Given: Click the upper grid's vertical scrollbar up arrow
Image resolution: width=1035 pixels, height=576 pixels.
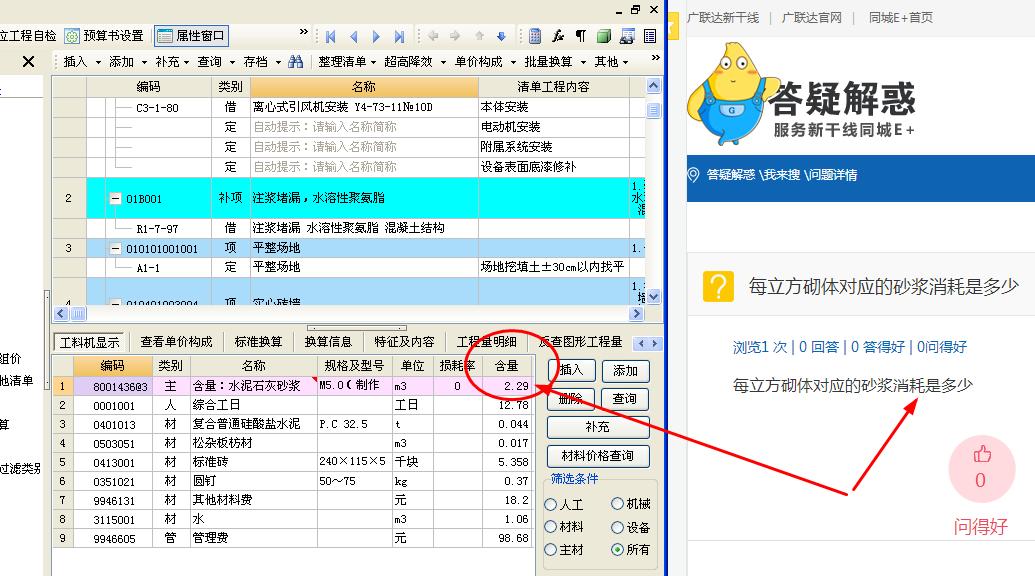Looking at the screenshot, I should point(653,86).
